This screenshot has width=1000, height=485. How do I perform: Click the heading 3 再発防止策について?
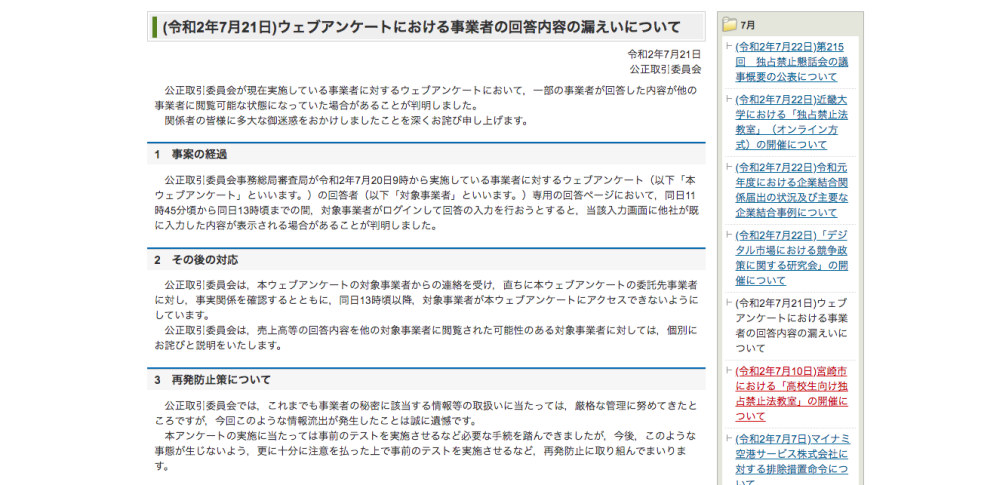[212, 380]
